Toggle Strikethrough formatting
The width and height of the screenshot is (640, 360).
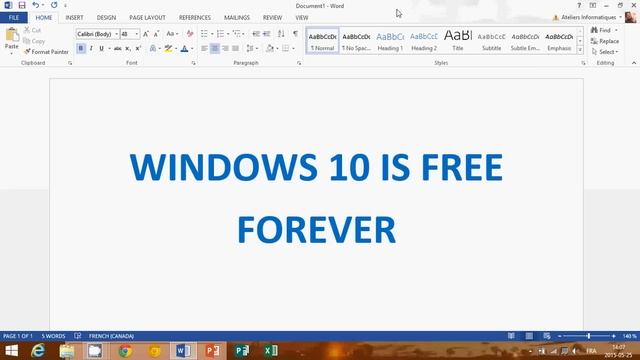(x=118, y=49)
